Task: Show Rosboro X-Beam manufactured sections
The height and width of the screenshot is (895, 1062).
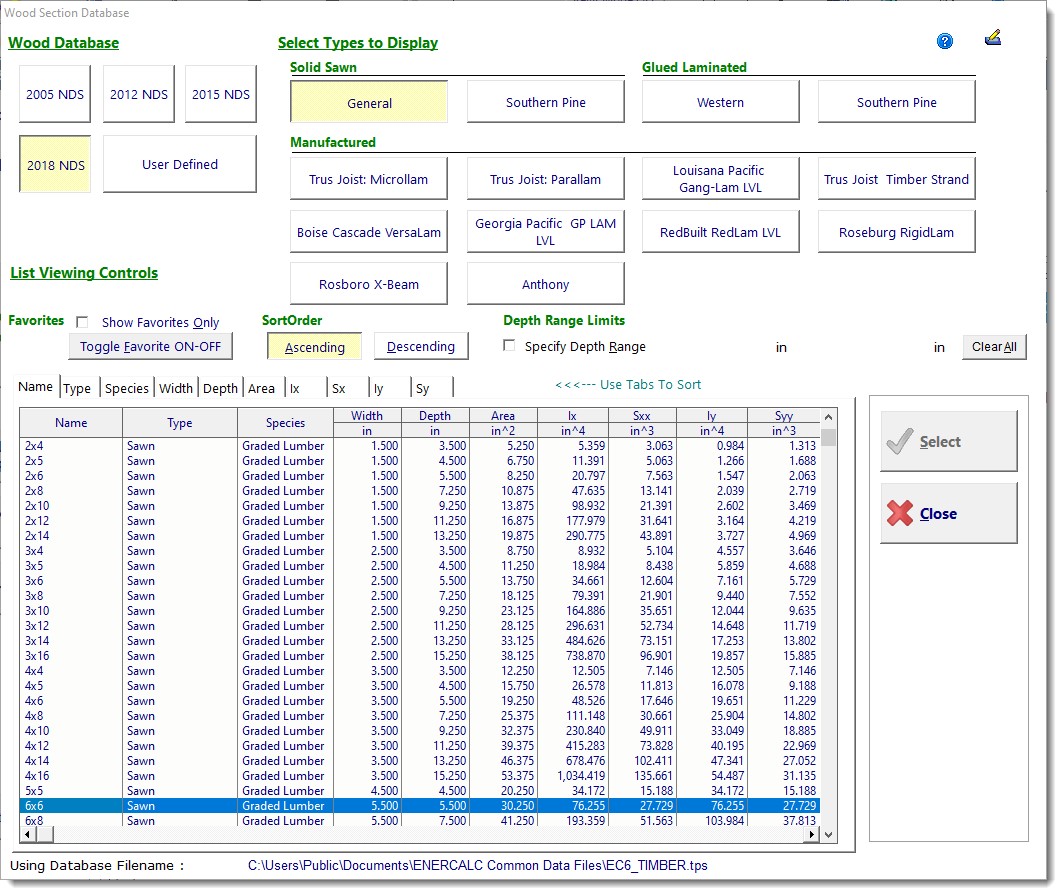Action: (368, 283)
